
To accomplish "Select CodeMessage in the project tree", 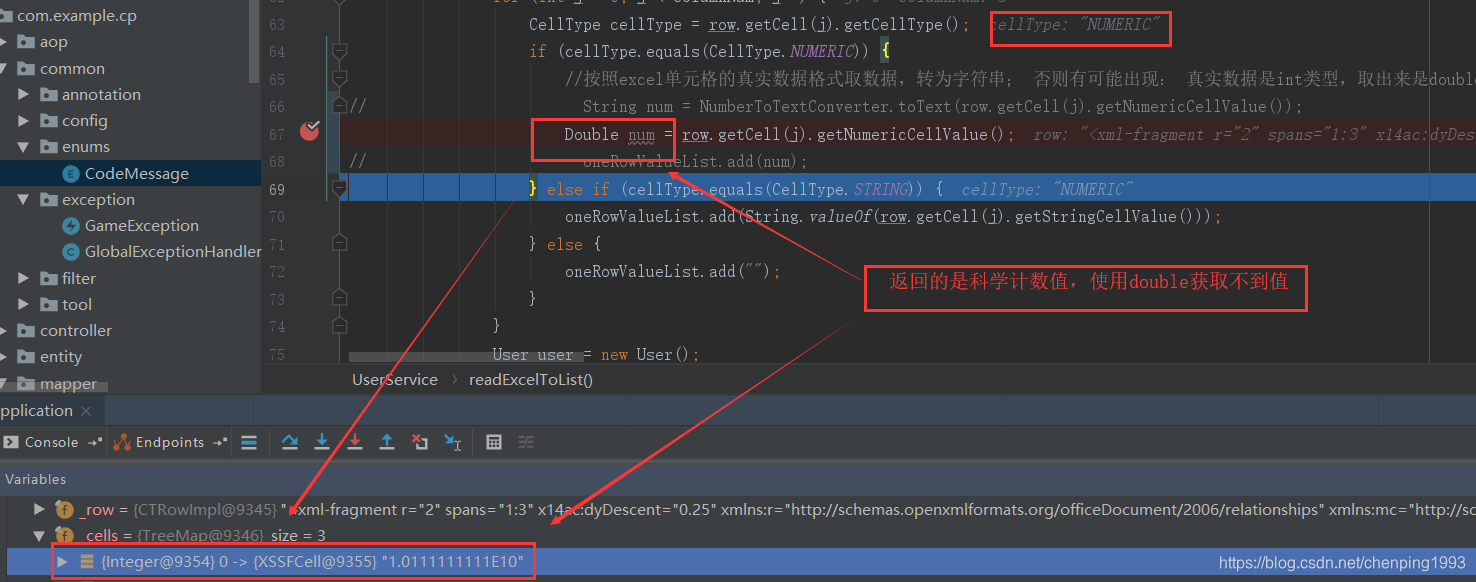I will (136, 174).
